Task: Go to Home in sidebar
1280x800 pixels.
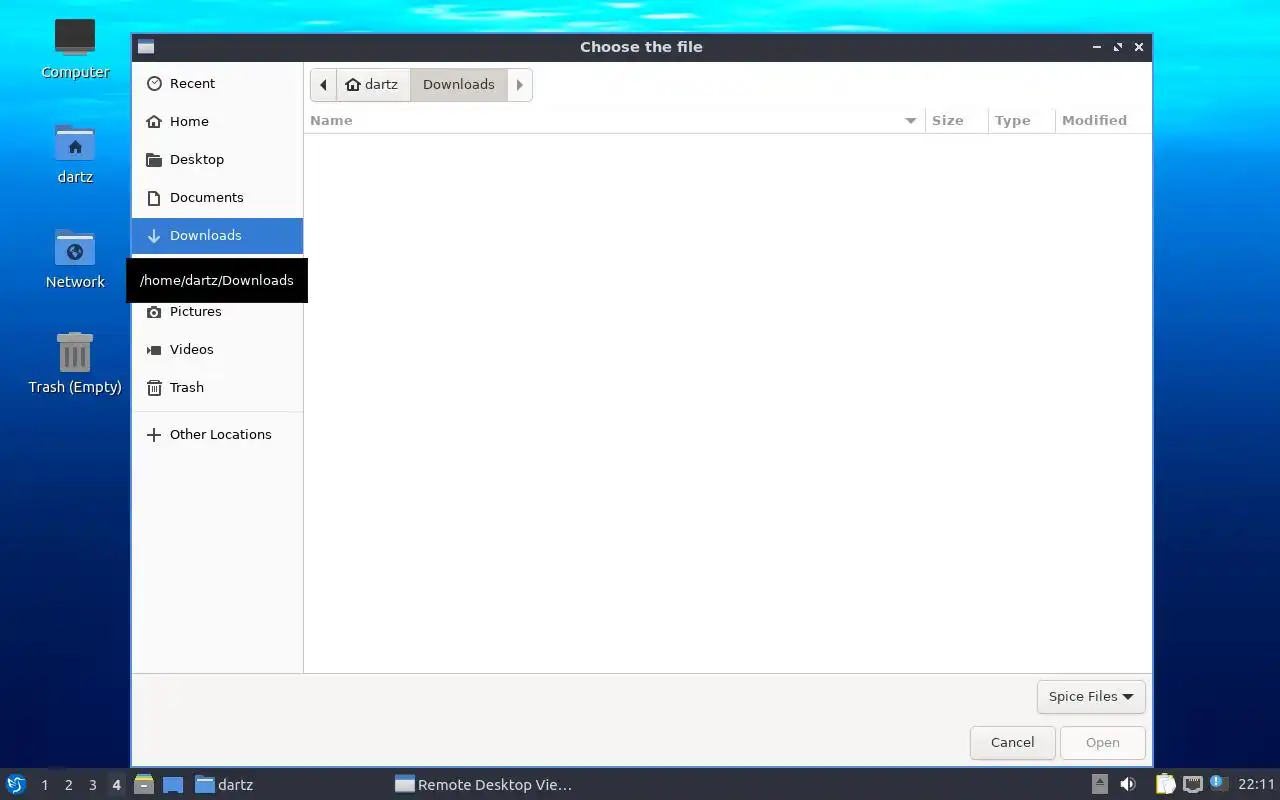Action: (217, 122)
